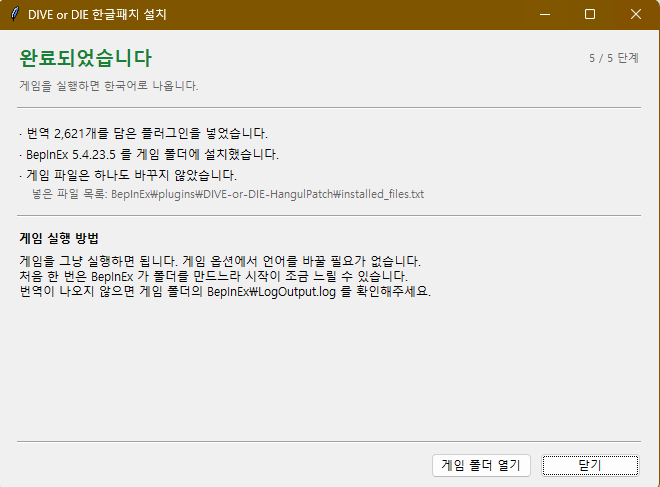Click the feather icon in the title bar
The width and height of the screenshot is (660, 487).
tap(15, 14)
